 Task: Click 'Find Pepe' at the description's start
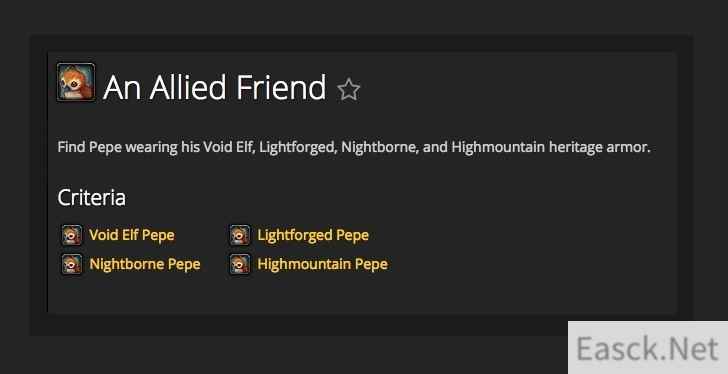90,148
